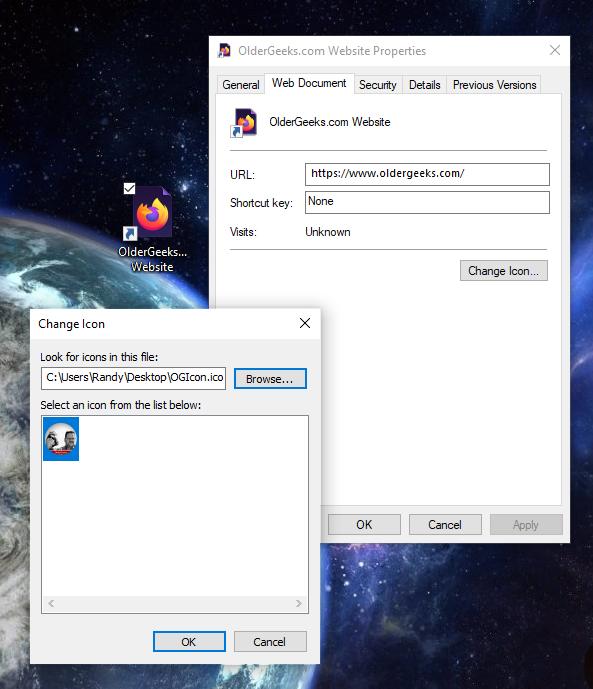Click OK in the Properties window
The image size is (593, 689).
364,525
